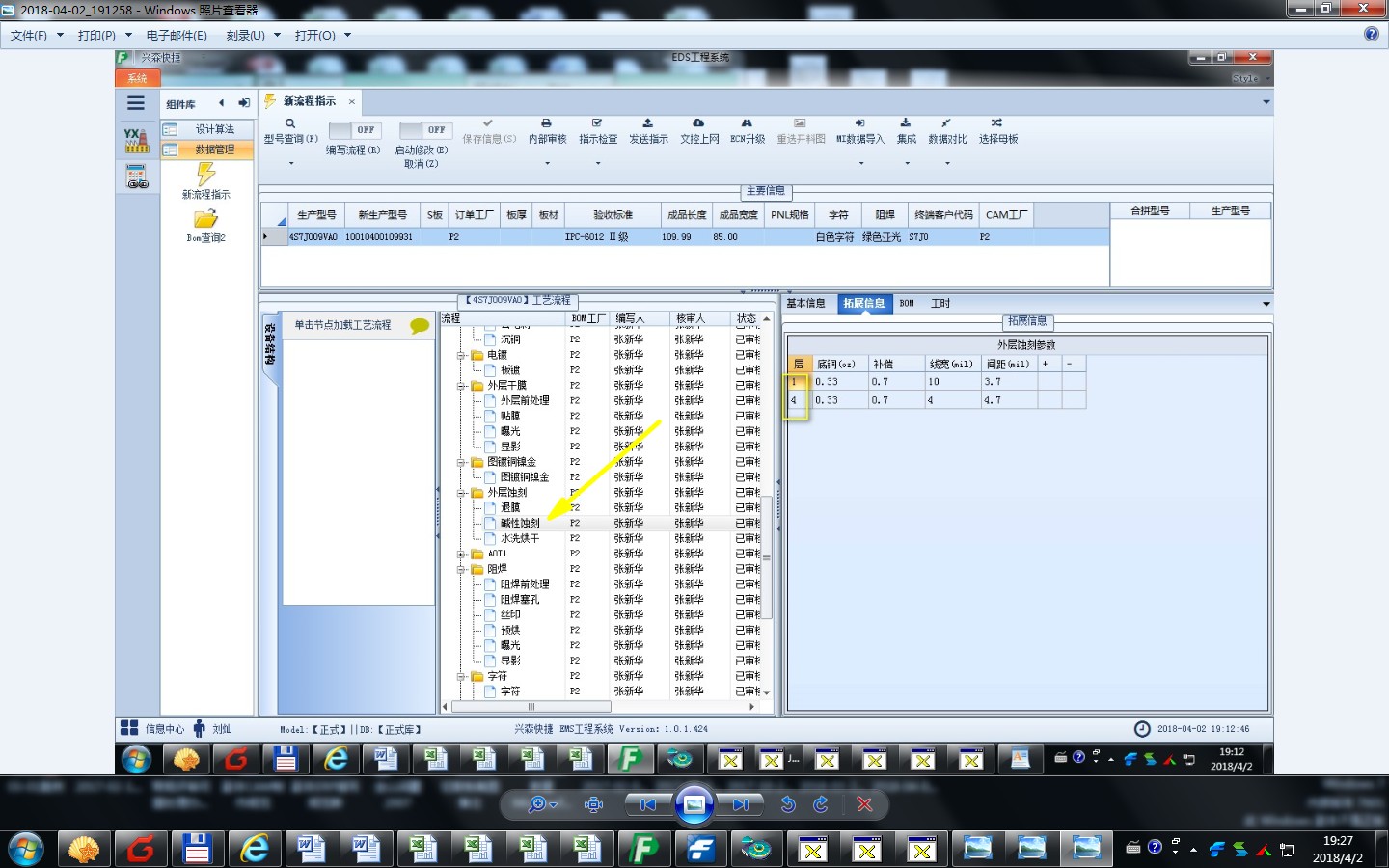Click the 指示检查 toolbar icon

[597, 123]
